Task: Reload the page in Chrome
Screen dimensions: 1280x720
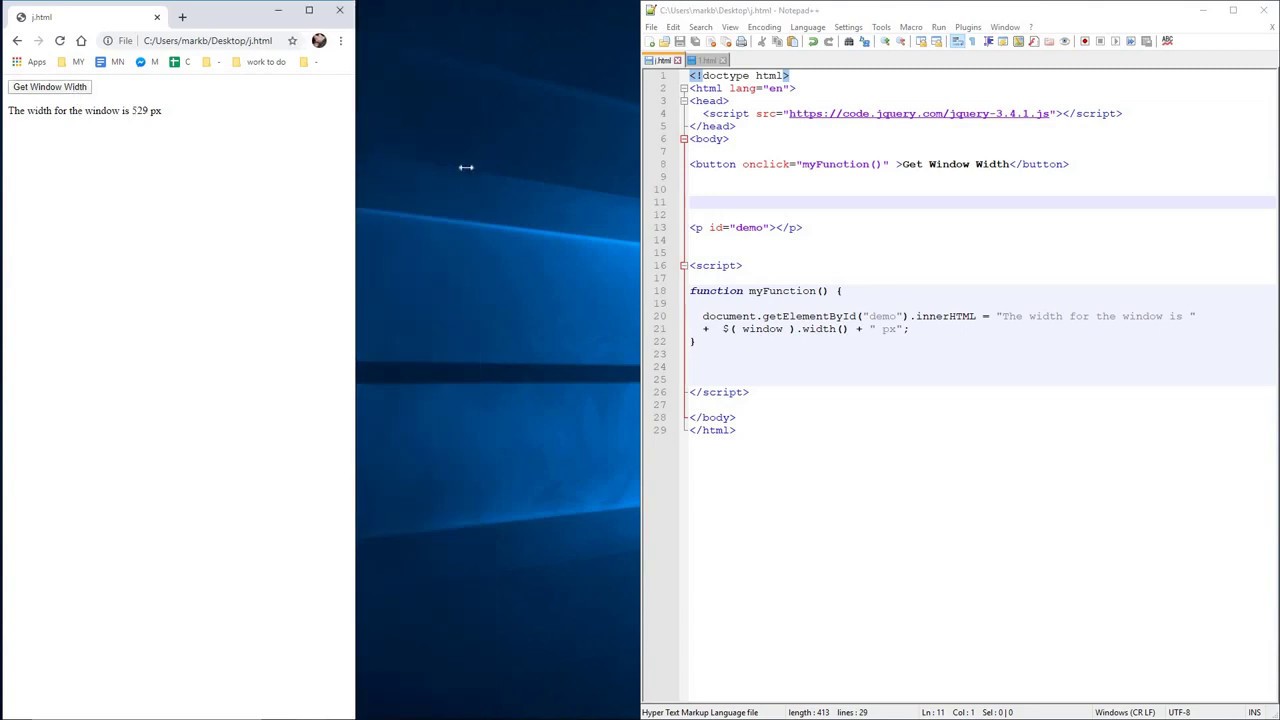Action: 60,41
